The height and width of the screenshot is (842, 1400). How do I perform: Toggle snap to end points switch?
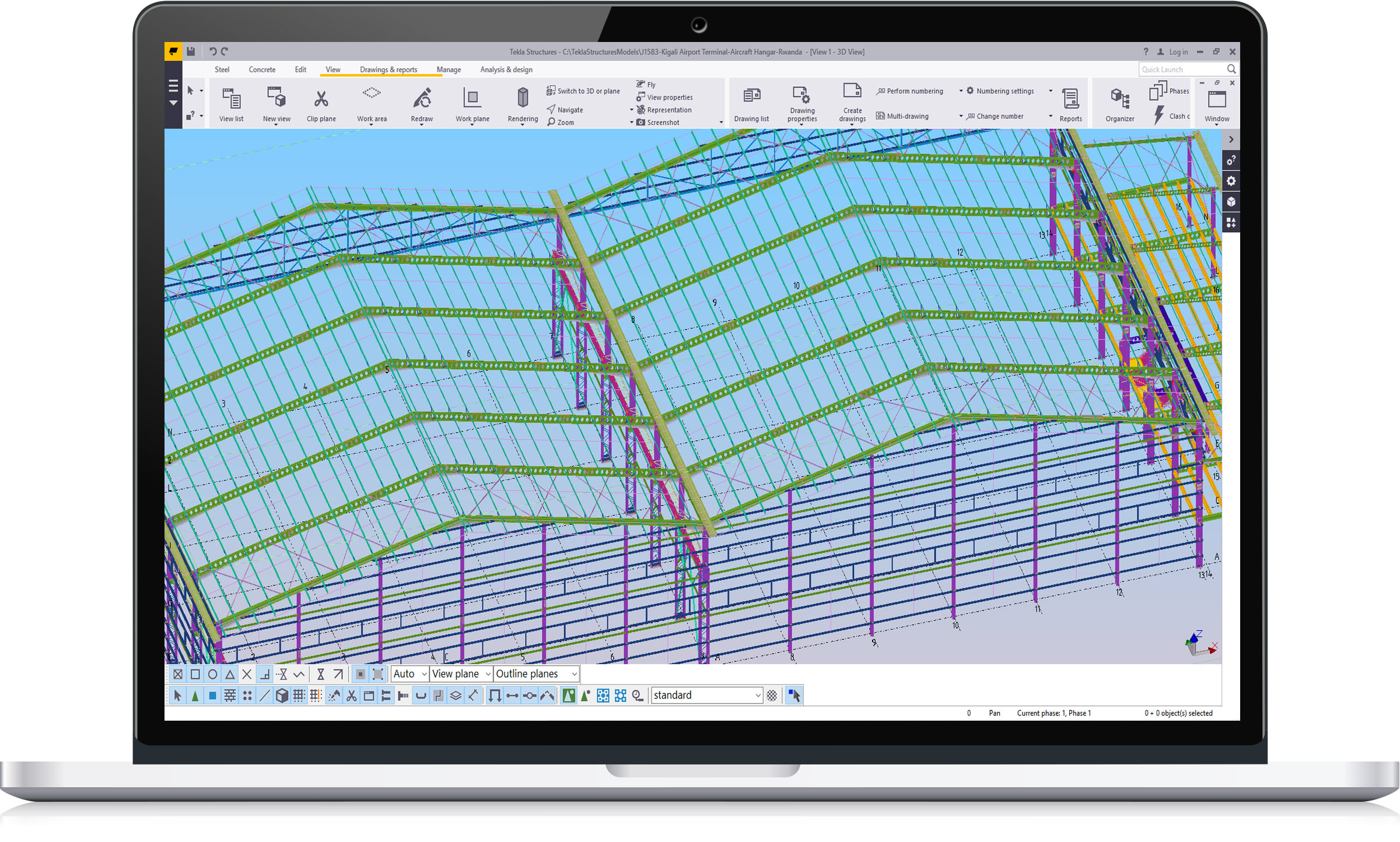click(195, 675)
